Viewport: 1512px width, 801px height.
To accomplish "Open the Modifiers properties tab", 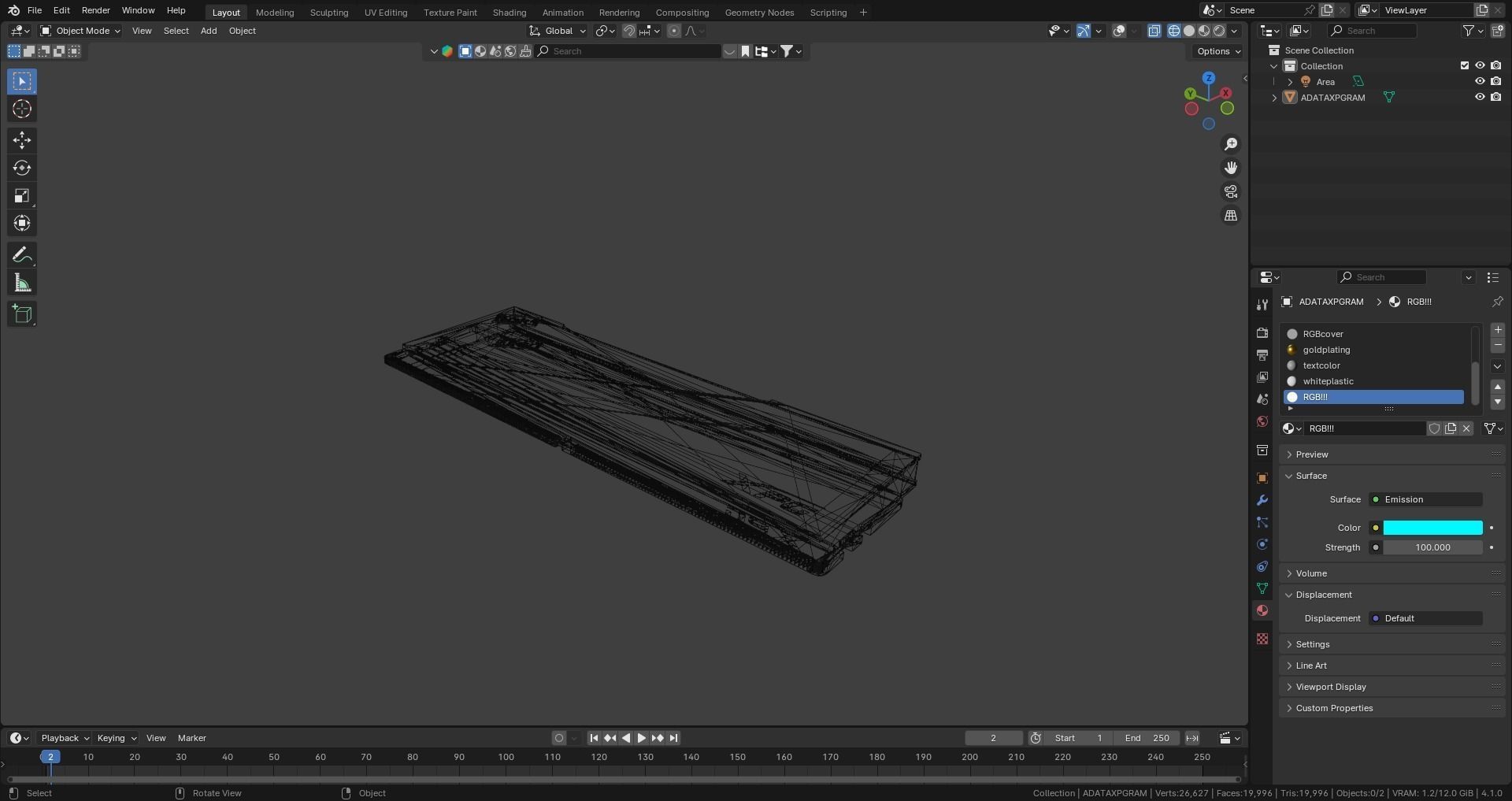I will (x=1262, y=500).
